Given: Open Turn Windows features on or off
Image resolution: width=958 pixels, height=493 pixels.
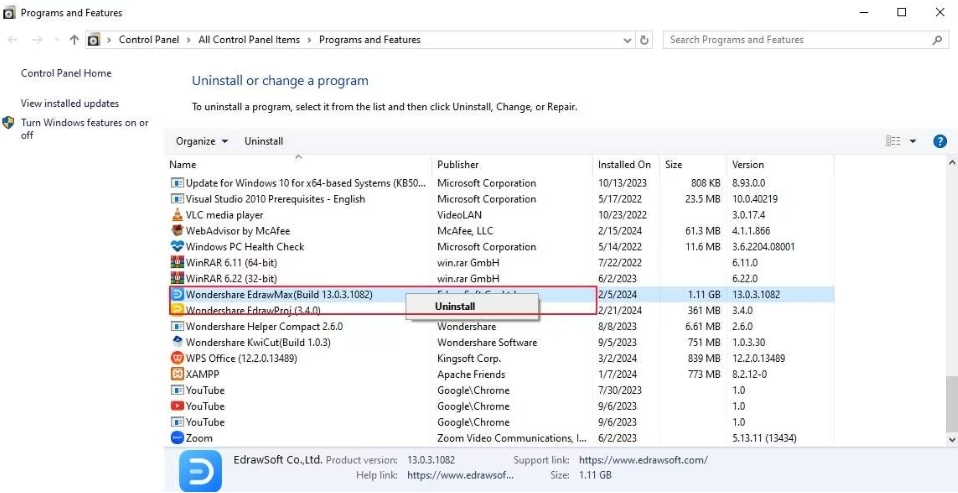Looking at the screenshot, I should tap(85, 129).
